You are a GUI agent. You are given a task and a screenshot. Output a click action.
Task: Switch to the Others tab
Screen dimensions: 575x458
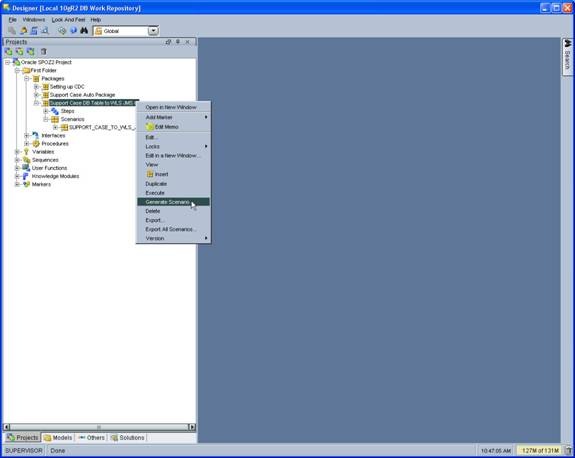point(91,437)
